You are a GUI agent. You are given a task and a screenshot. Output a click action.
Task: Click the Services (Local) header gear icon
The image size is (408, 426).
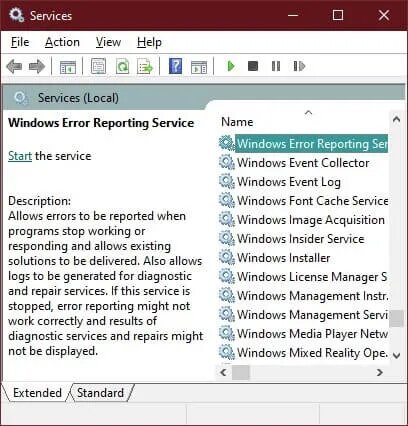[20, 98]
